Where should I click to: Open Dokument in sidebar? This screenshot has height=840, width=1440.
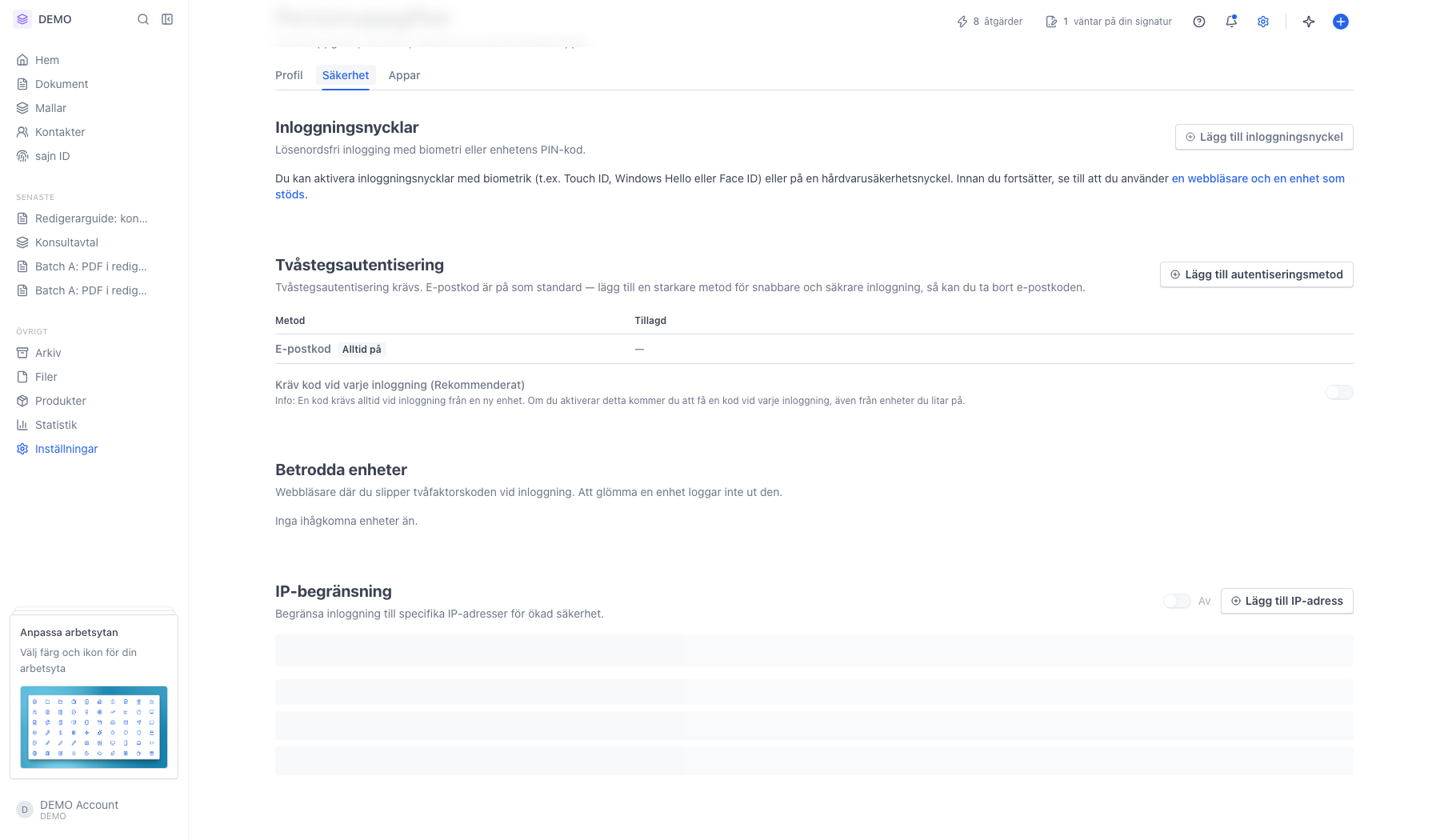[x=94, y=84]
